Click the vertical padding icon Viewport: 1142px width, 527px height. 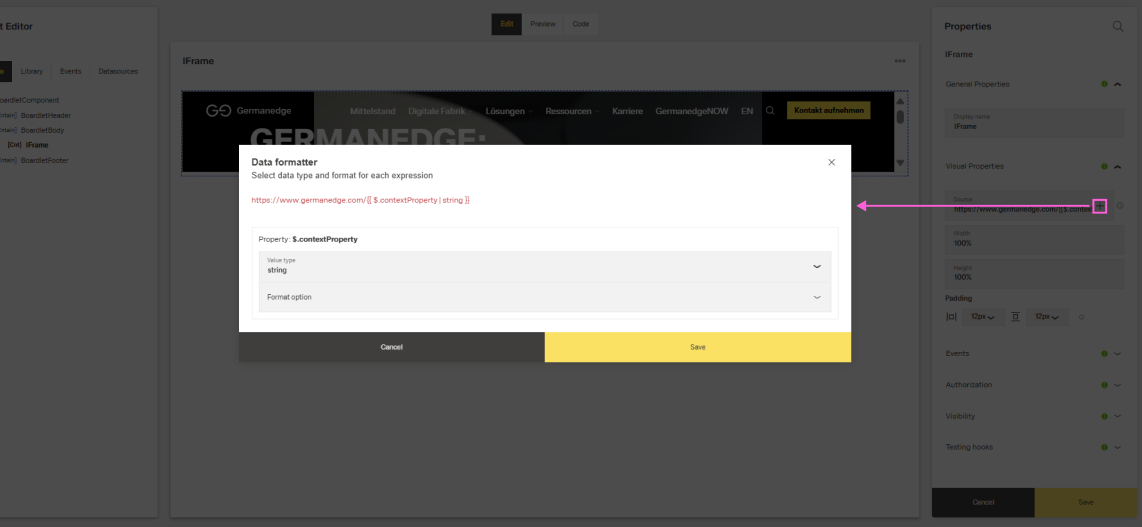pyautogui.click(x=1015, y=317)
